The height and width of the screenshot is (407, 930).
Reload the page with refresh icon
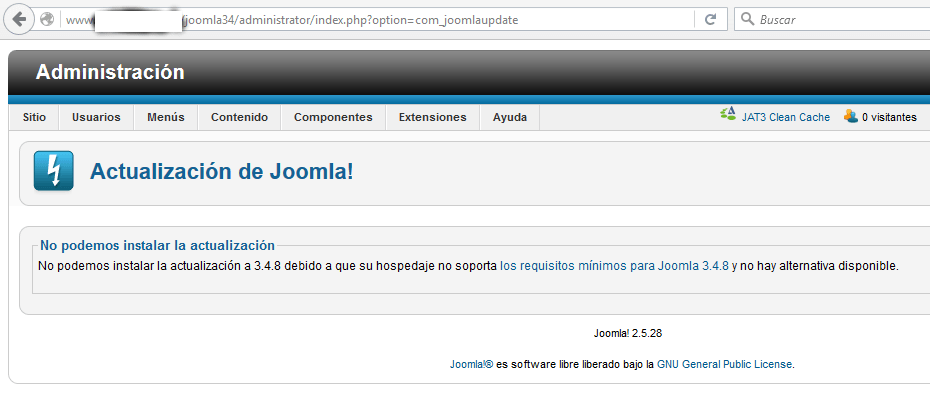point(710,20)
